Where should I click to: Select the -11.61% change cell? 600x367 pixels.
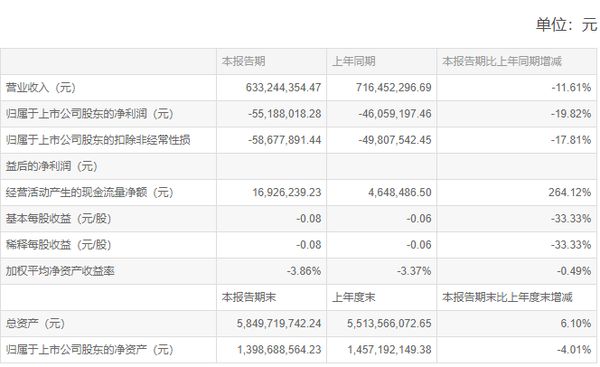click(571, 88)
